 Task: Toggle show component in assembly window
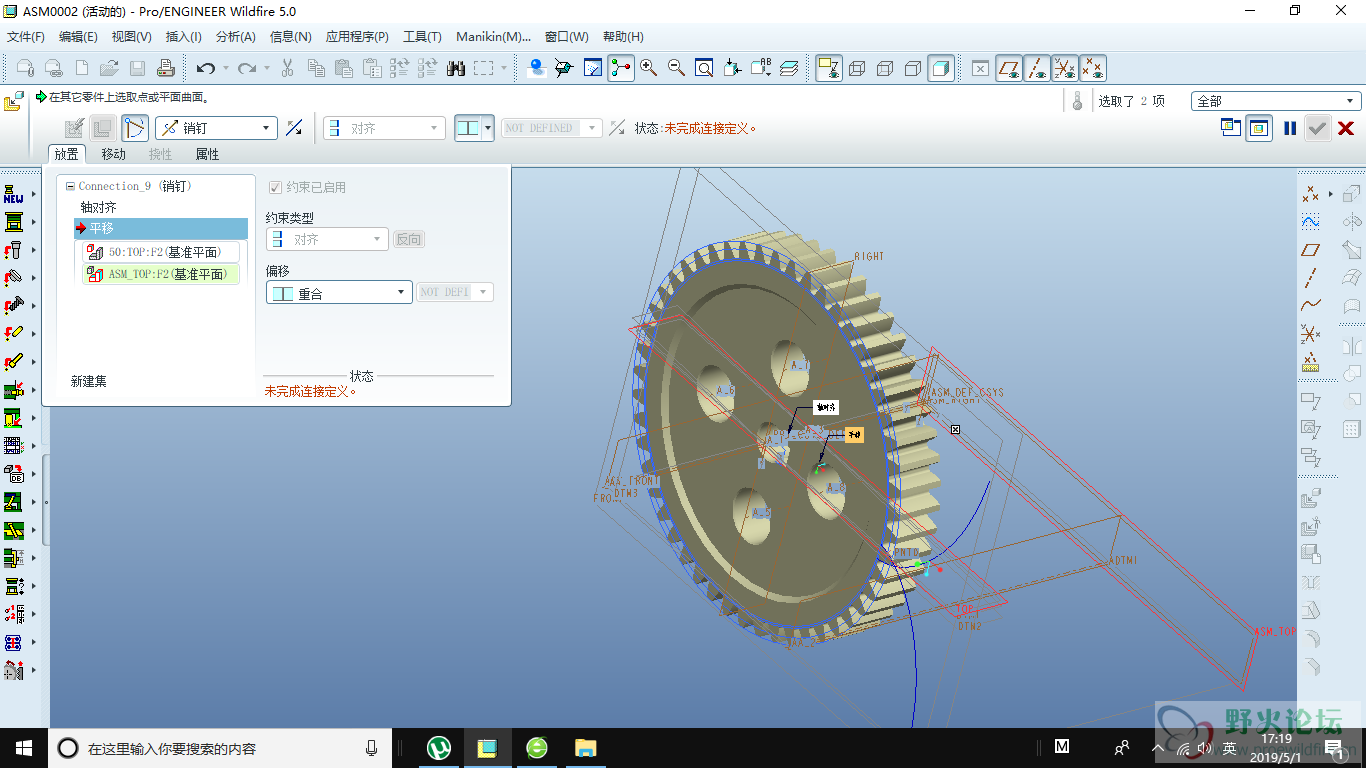coord(1259,128)
